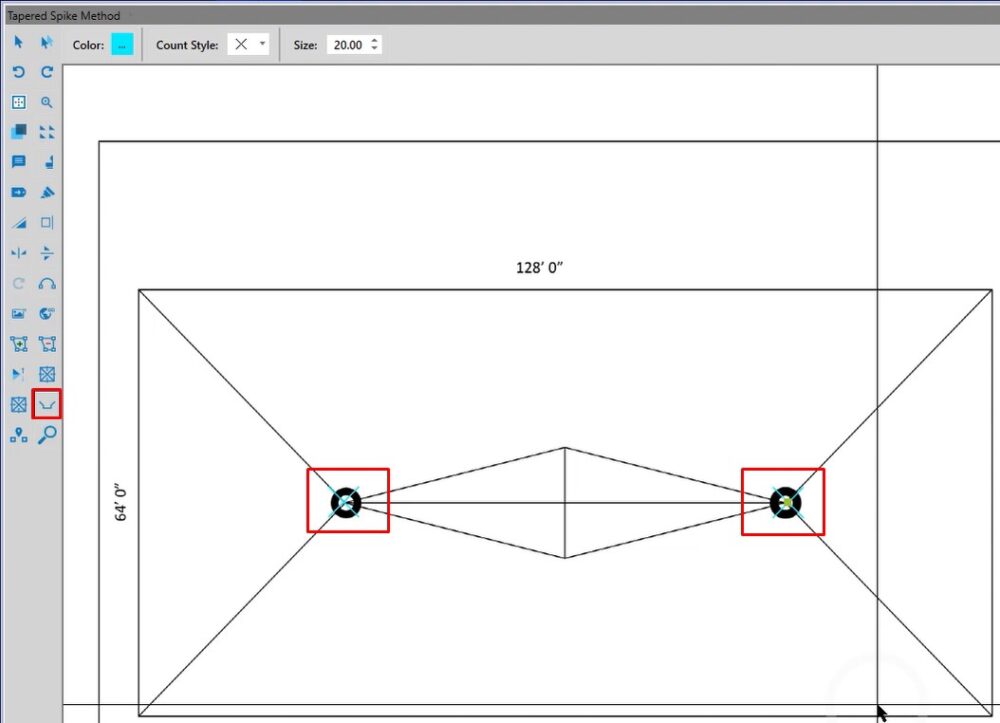This screenshot has height=723, width=1000.
Task: Click the left spike count marker on drawing
Action: [x=347, y=502]
